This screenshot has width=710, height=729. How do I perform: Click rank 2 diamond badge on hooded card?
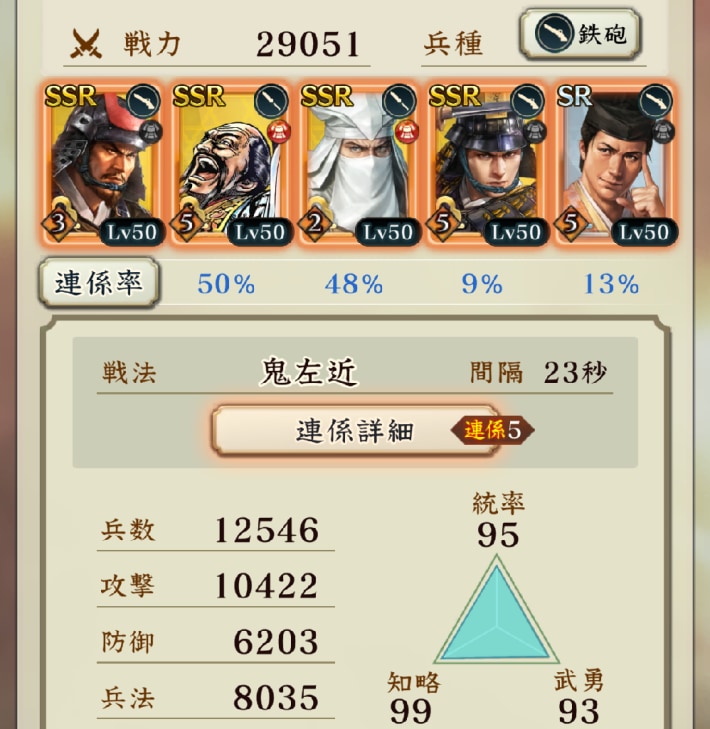pyautogui.click(x=314, y=224)
